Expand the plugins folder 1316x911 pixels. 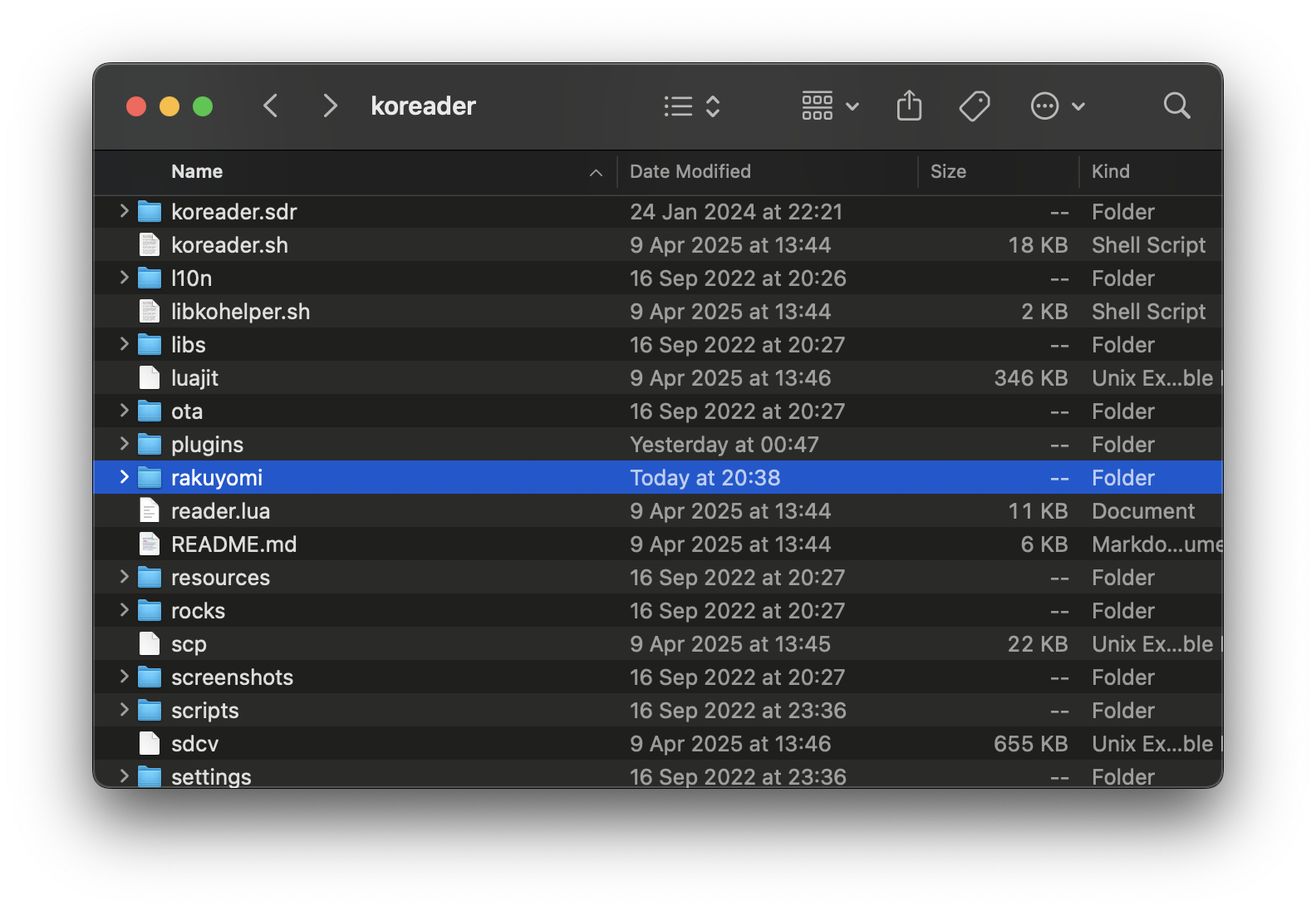(x=125, y=444)
